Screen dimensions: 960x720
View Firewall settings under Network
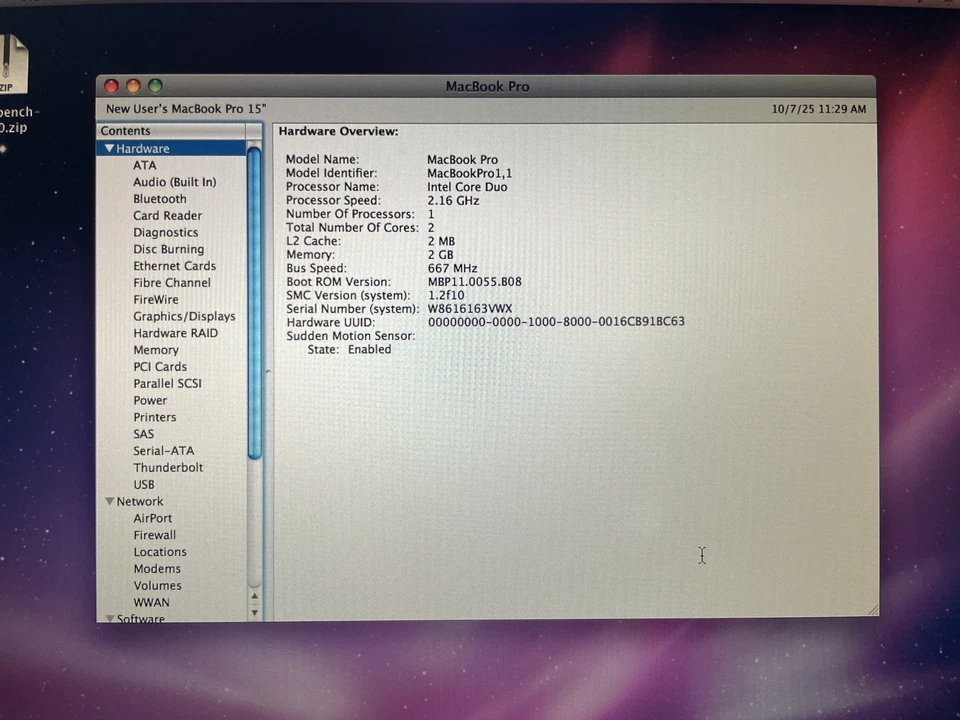click(154, 535)
